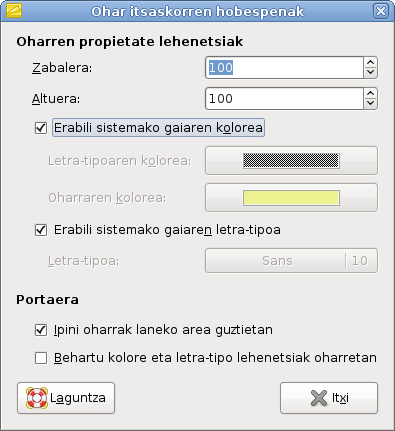Click the lifebuoy icon on Laguntza button
Image resolution: width=395 pixels, height=431 pixels.
pos(37,398)
